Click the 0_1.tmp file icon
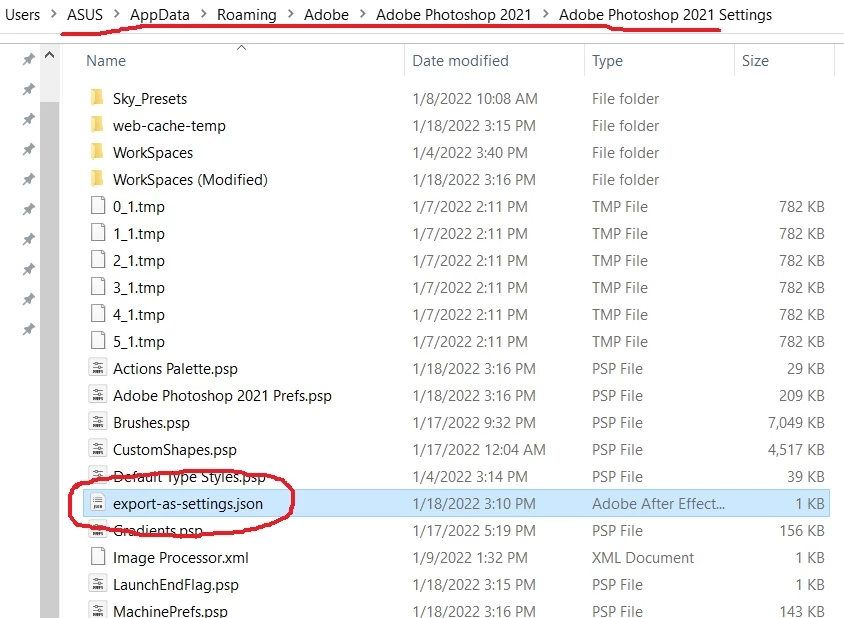This screenshot has width=844, height=618. pos(98,206)
